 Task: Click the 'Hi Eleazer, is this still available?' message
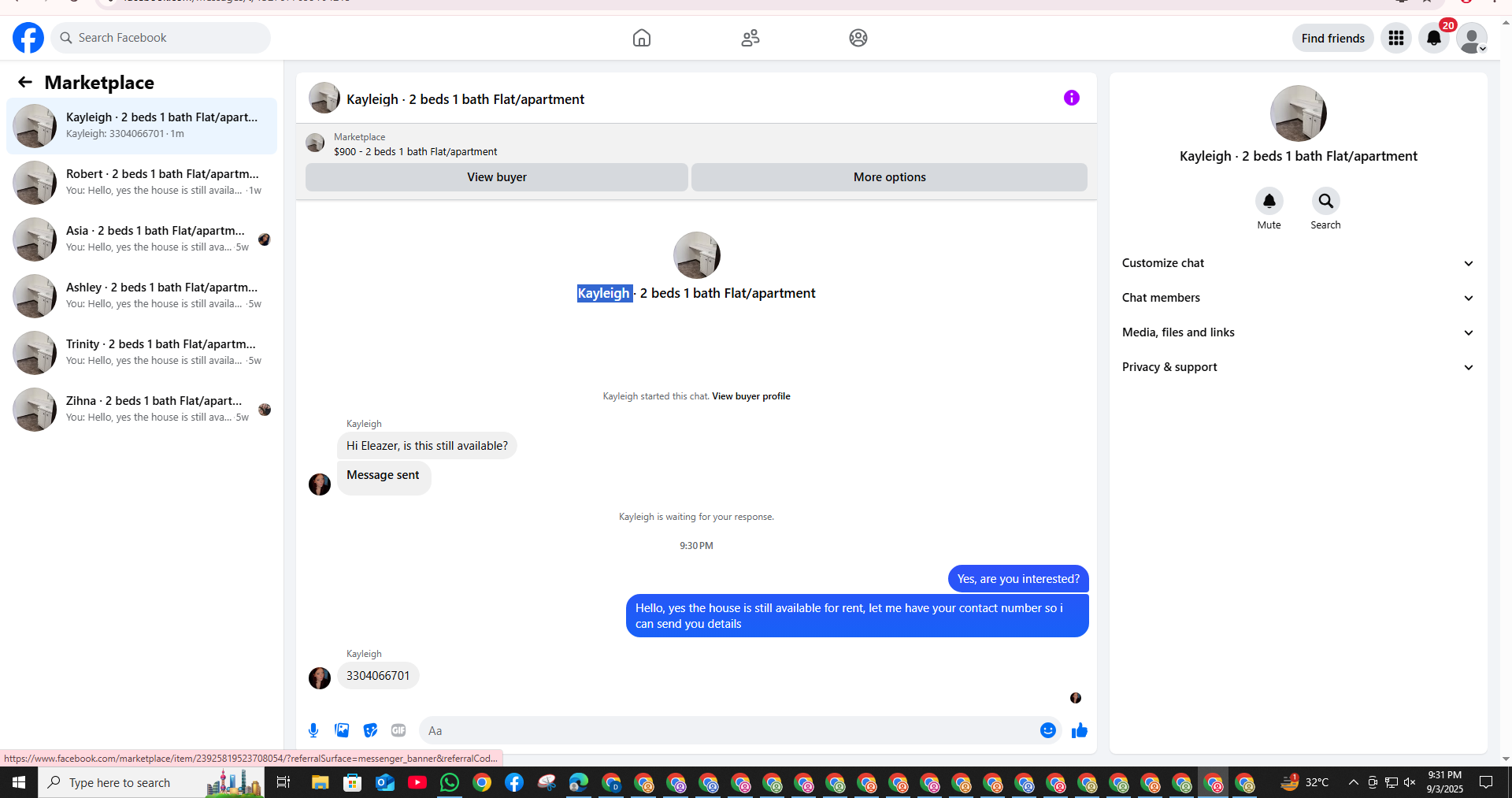pyautogui.click(x=427, y=446)
